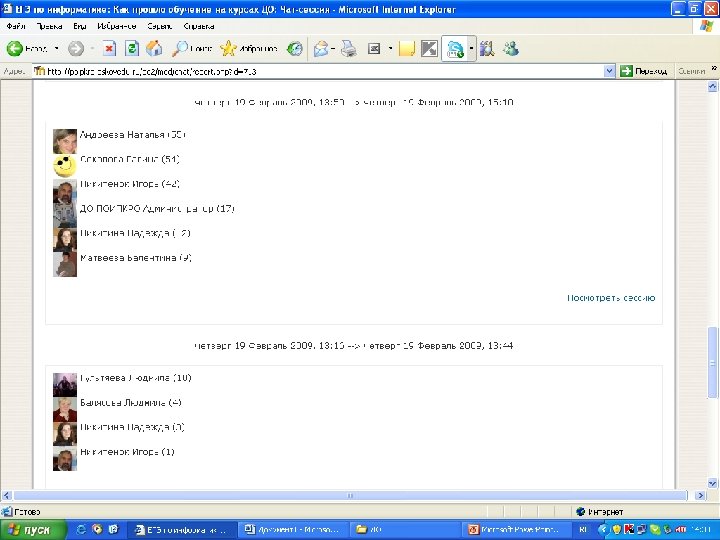Open the Избранное menu
The height and width of the screenshot is (540, 720).
point(117,26)
